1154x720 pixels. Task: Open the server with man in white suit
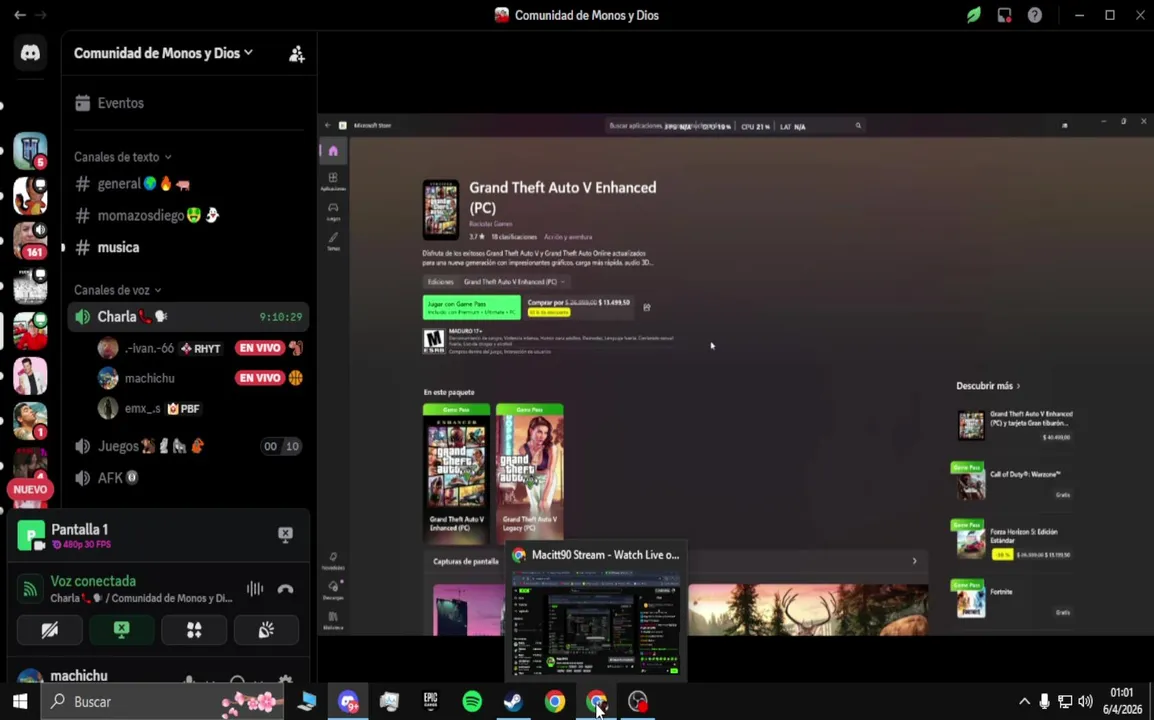click(x=30, y=376)
